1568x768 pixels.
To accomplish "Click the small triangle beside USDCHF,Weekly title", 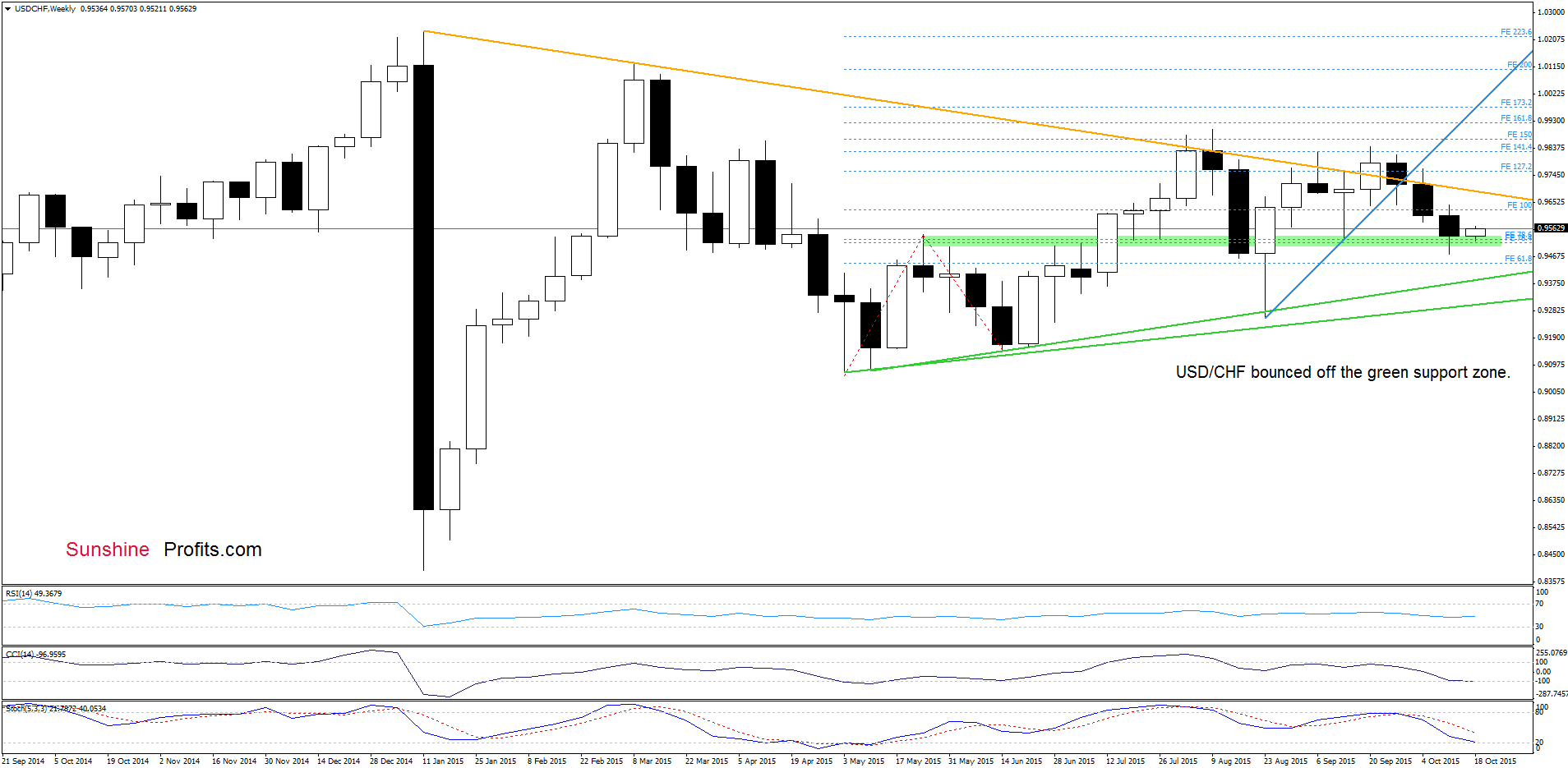I will tap(8, 9).
